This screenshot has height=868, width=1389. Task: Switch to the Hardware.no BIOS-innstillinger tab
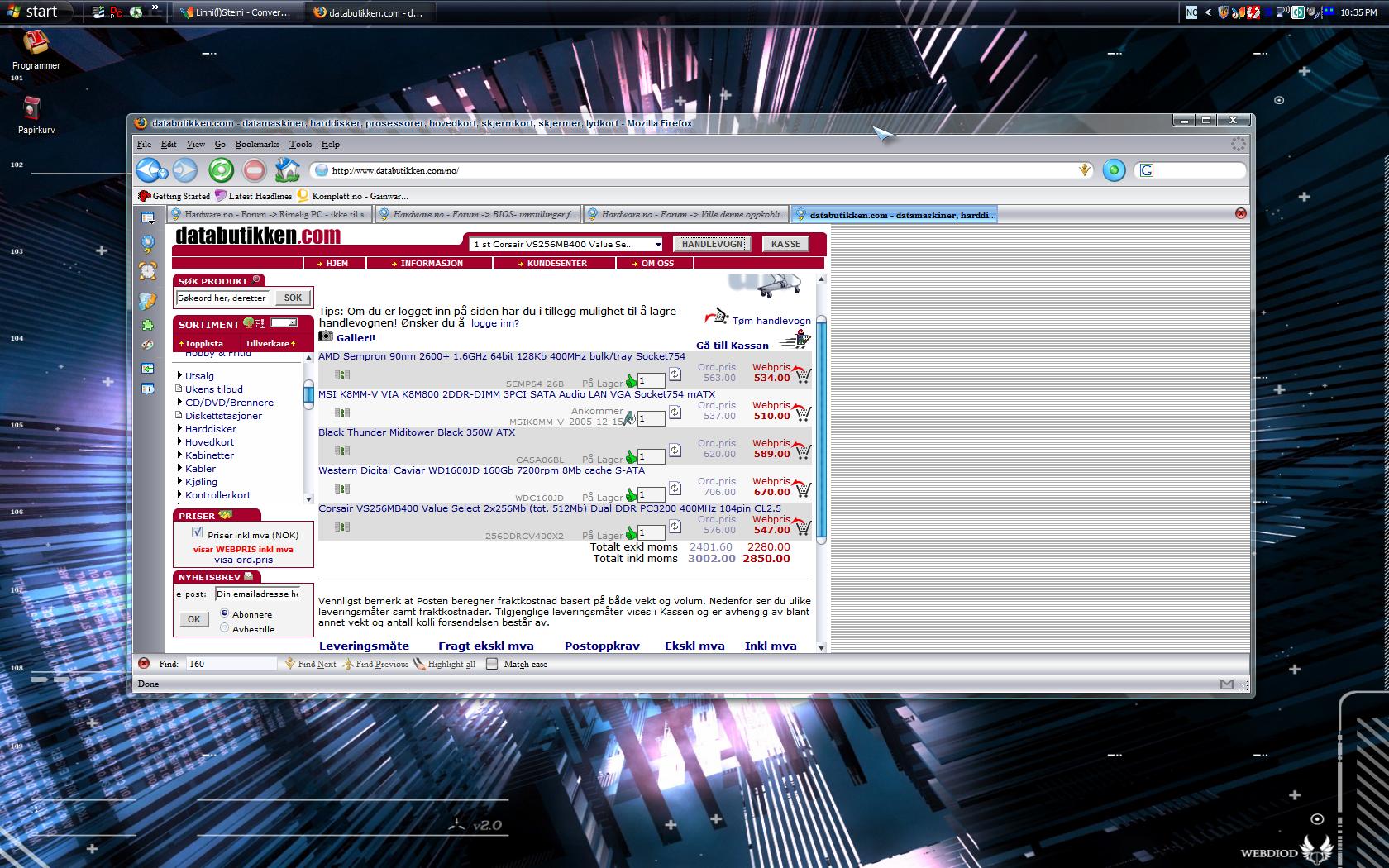477,214
